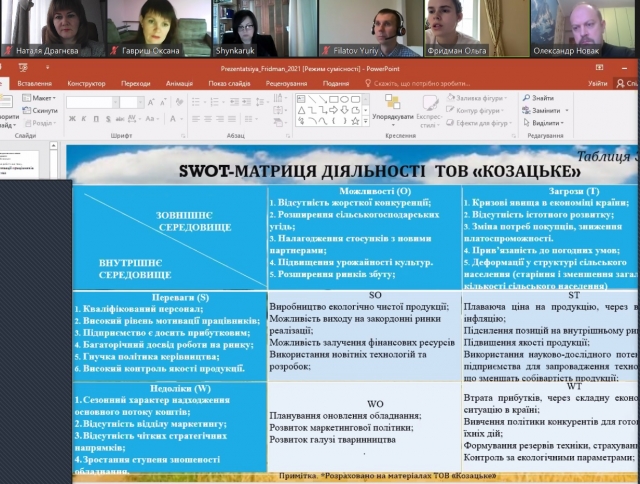Switch to the Переходи tab

coord(136,84)
